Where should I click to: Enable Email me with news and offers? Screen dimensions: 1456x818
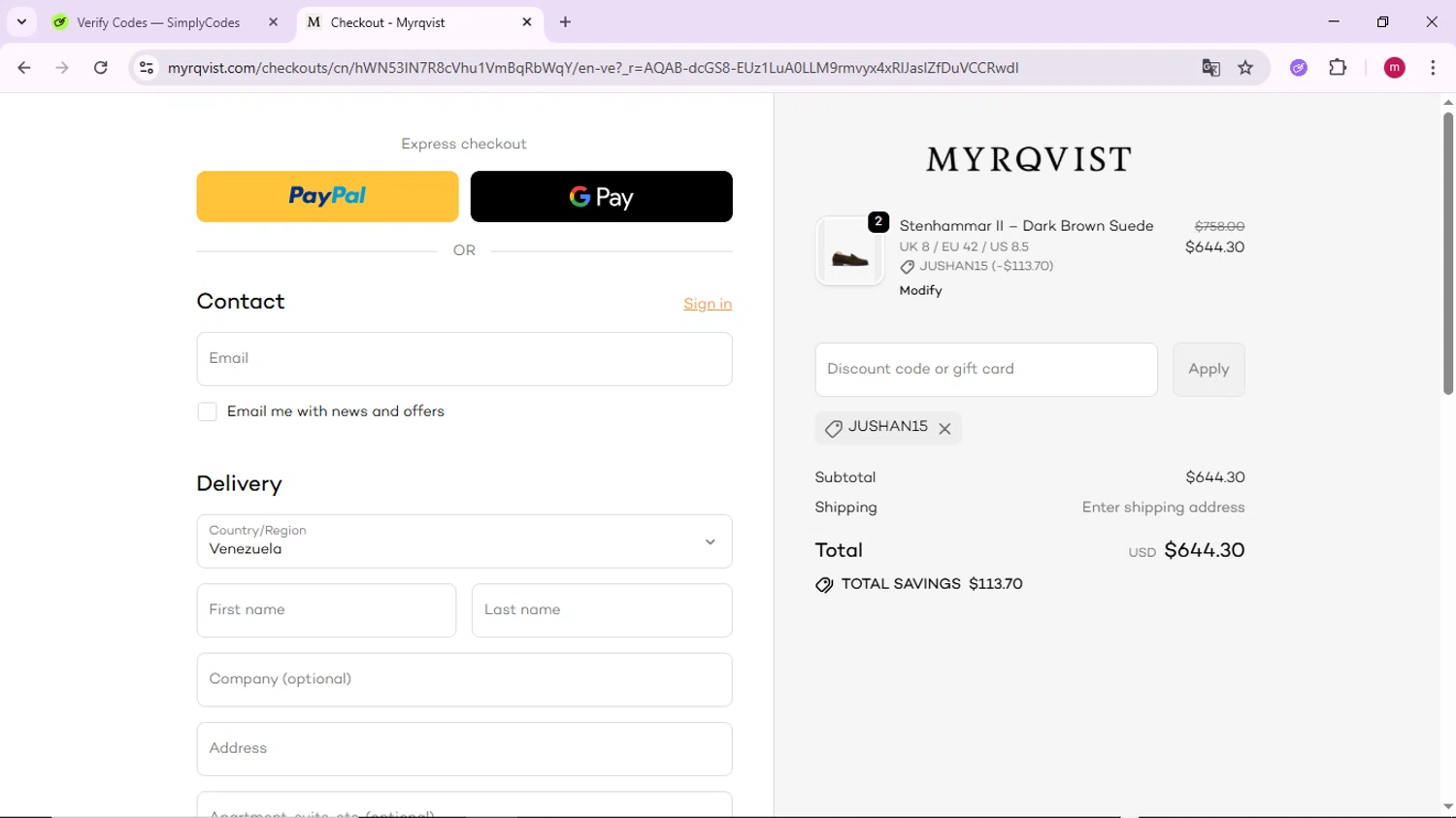coord(207,411)
